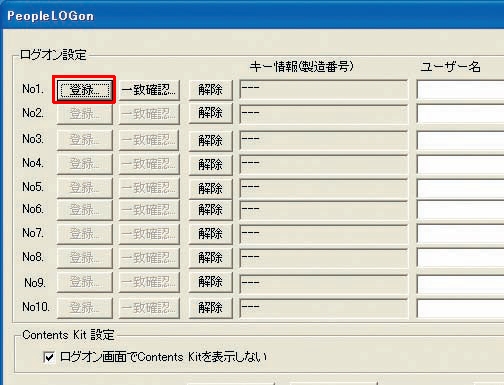
Task: Click the disabled No10 登録 button
Action: [84, 308]
